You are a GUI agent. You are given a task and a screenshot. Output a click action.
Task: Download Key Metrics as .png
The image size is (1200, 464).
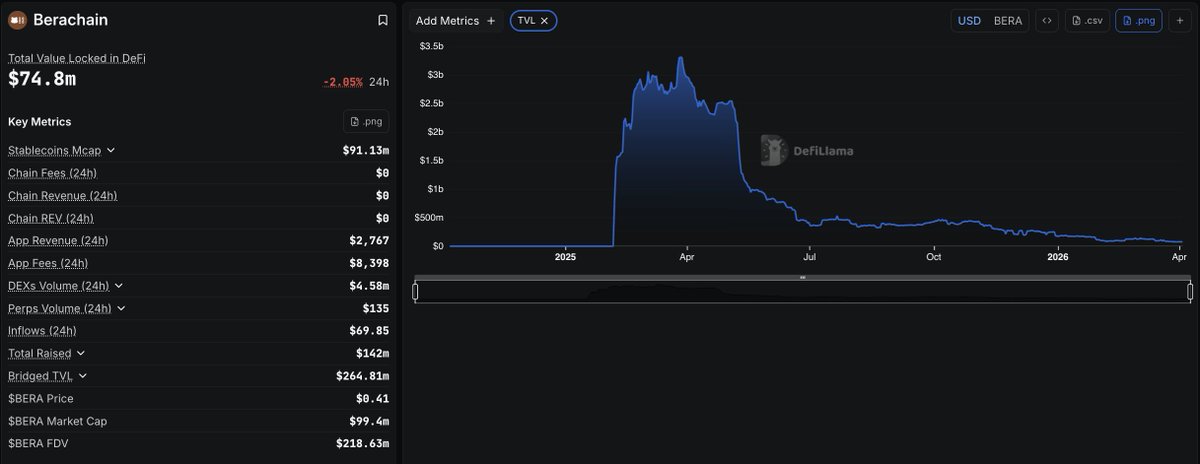pyautogui.click(x=366, y=121)
